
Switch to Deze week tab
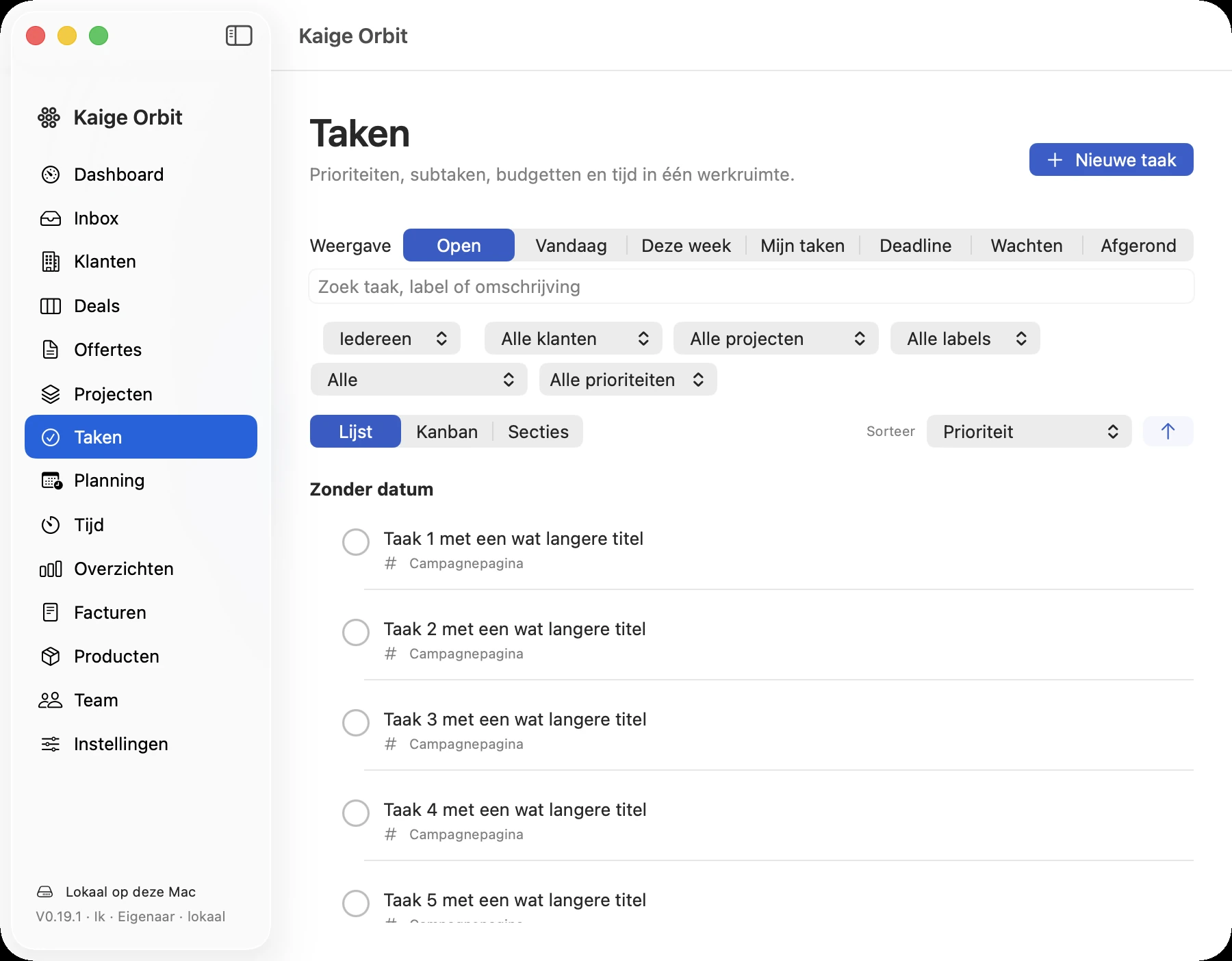pyautogui.click(x=686, y=246)
